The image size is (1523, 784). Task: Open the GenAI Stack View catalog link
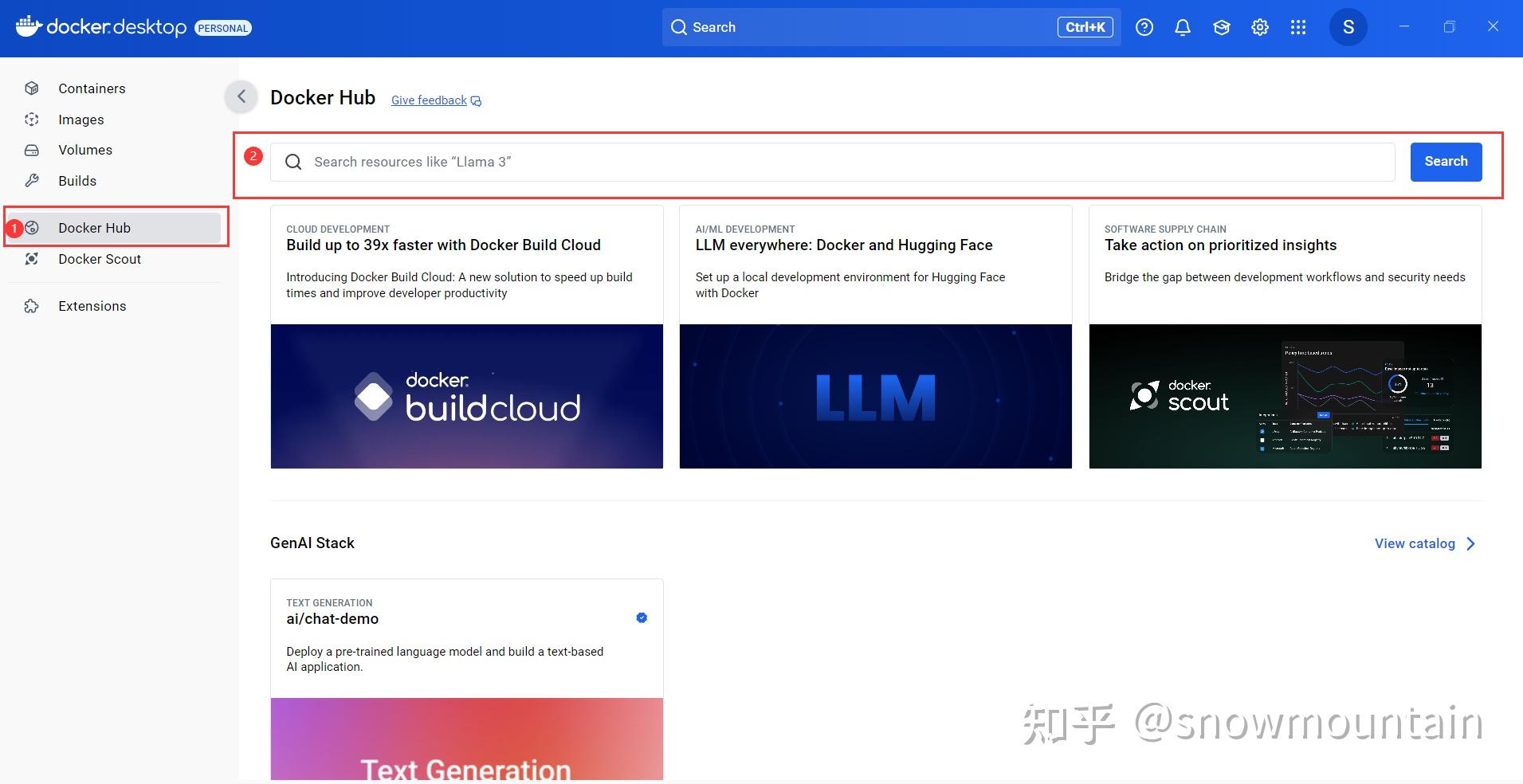pyautogui.click(x=1415, y=543)
